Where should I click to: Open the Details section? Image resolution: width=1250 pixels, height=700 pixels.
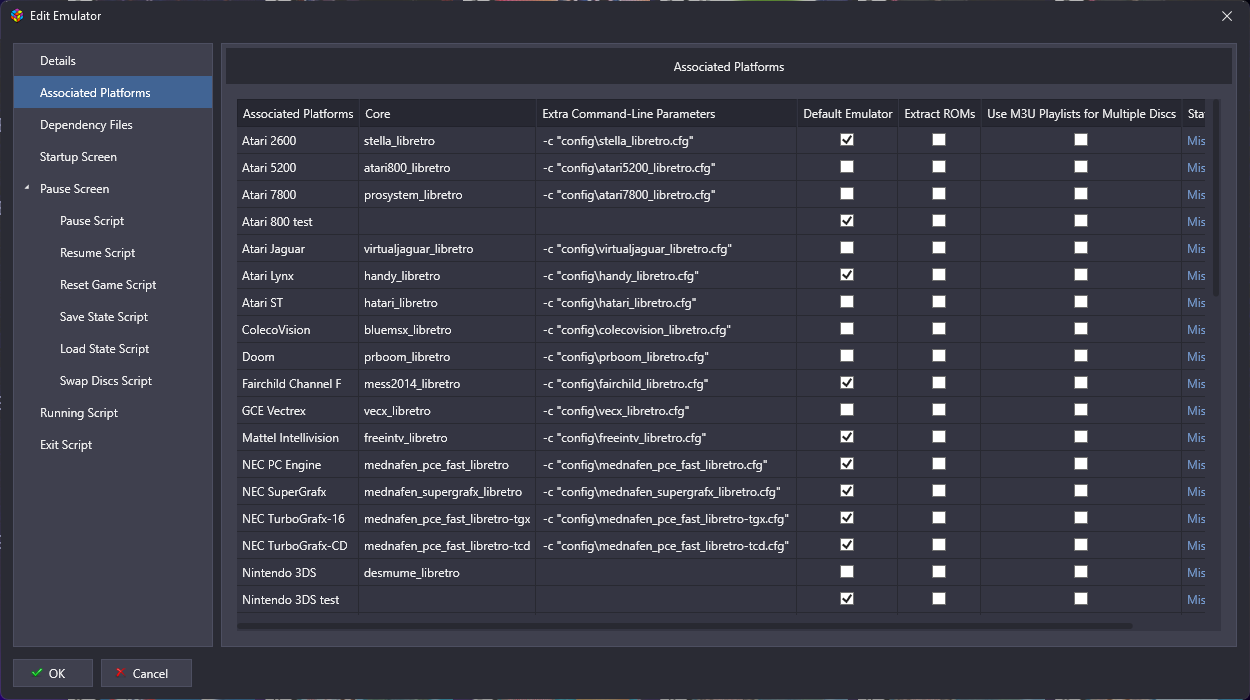58,61
